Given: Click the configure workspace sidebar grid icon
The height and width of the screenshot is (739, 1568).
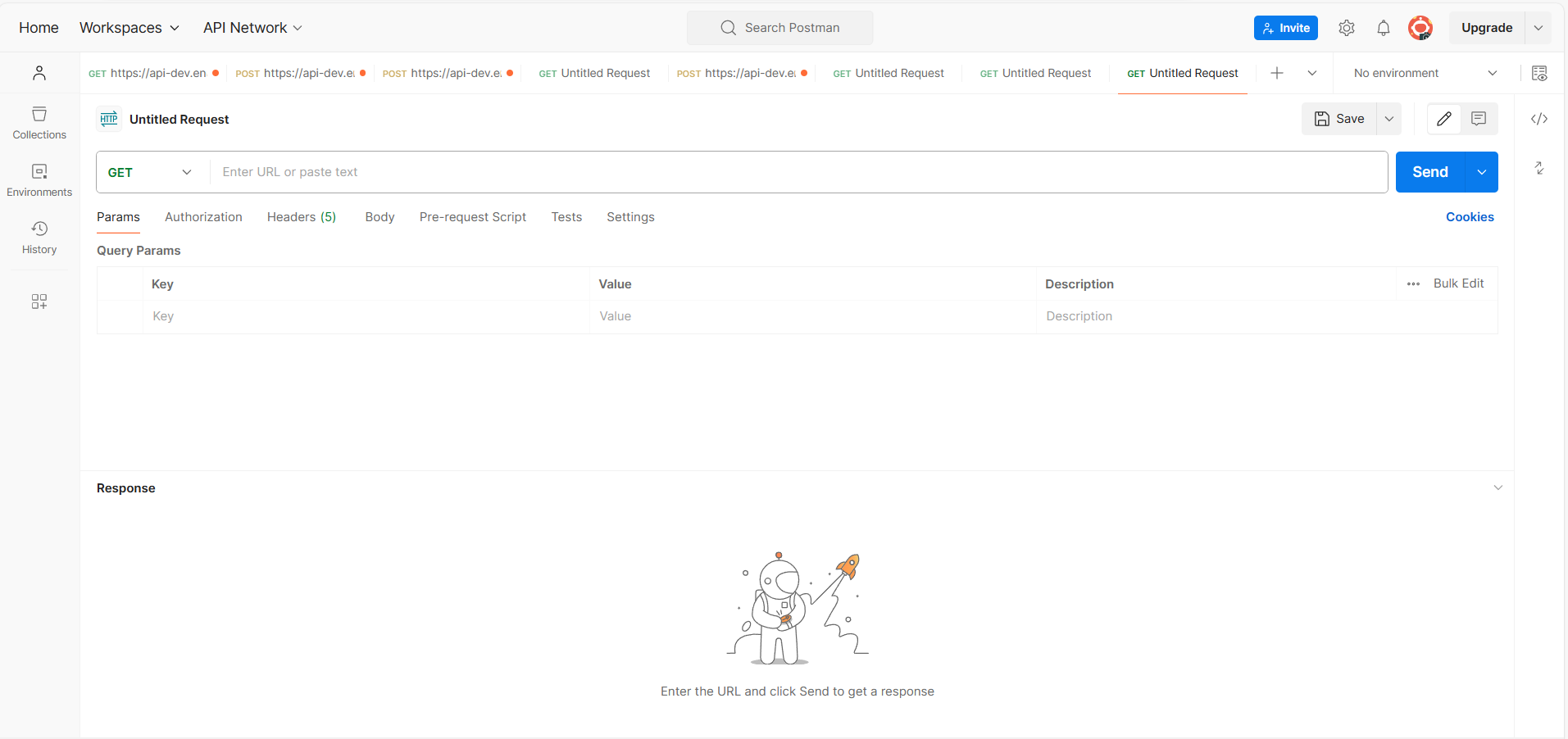Looking at the screenshot, I should (39, 301).
